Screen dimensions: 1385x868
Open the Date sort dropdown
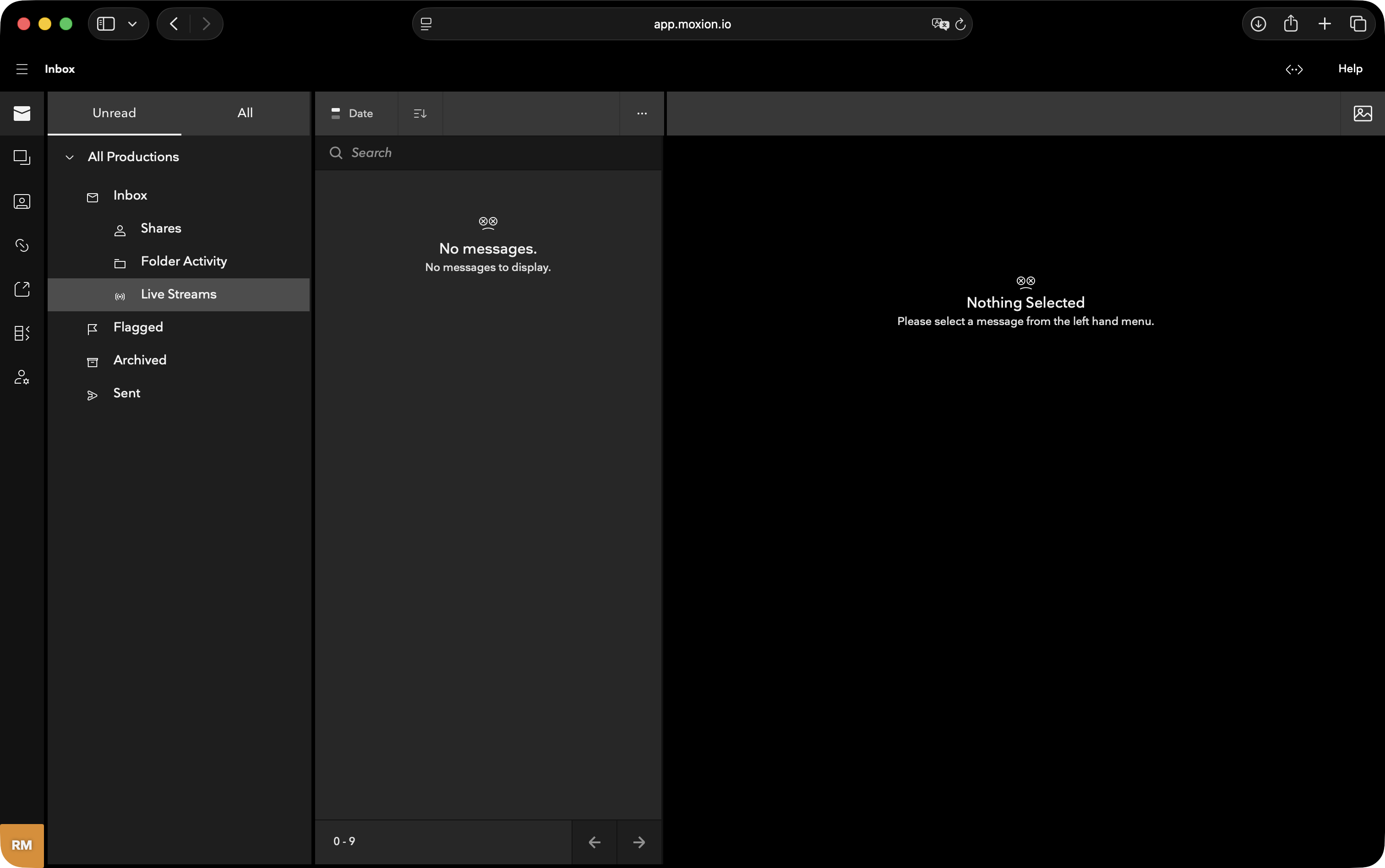coord(353,113)
